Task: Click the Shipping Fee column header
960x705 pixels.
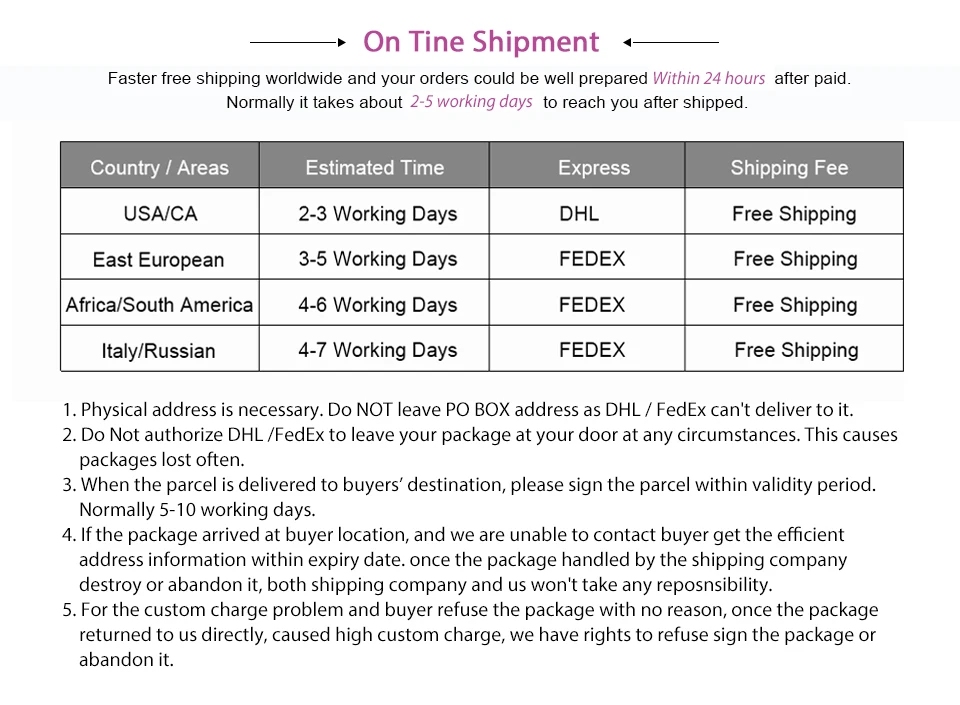Action: 794,165
